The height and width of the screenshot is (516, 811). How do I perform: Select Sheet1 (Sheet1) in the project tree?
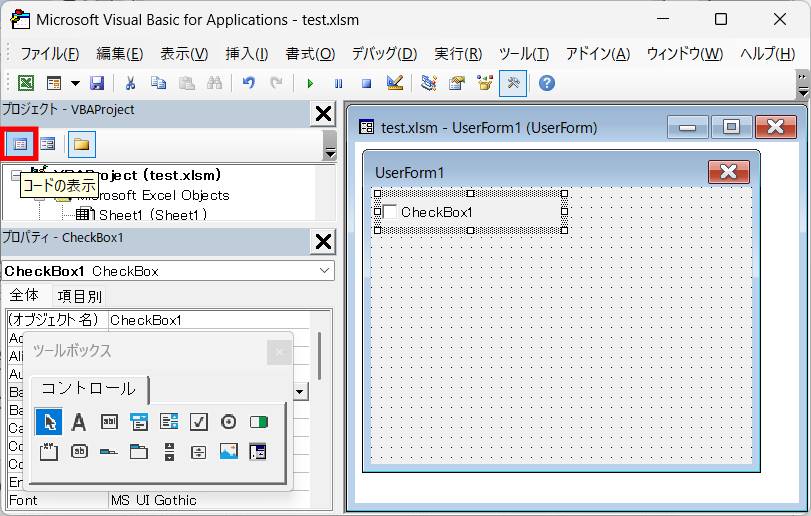[153, 215]
